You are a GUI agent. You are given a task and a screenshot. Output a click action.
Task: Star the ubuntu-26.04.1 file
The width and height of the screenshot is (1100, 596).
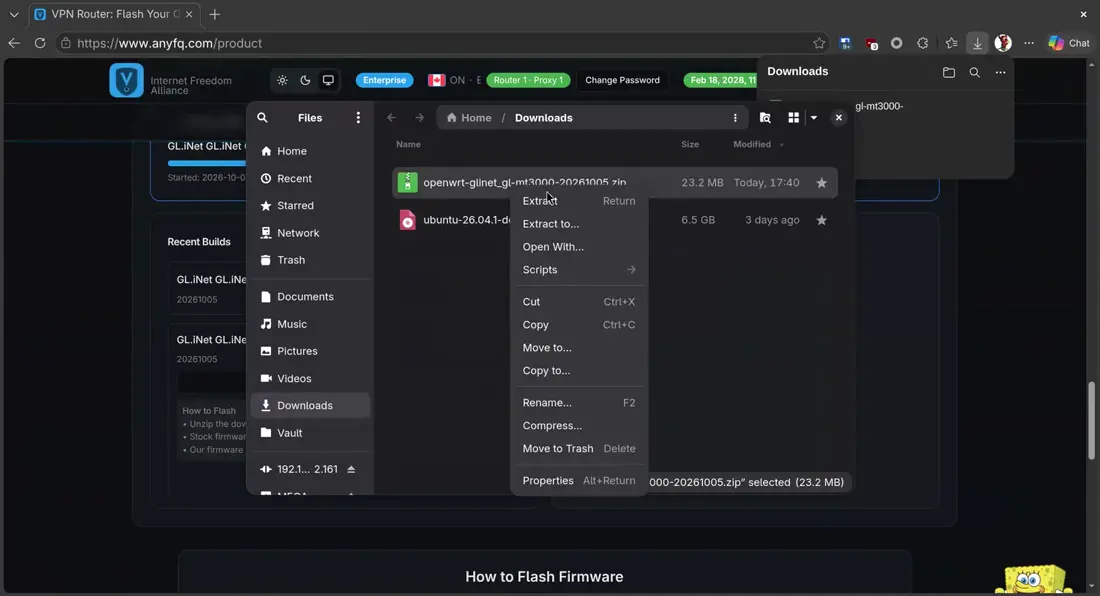tap(821, 220)
